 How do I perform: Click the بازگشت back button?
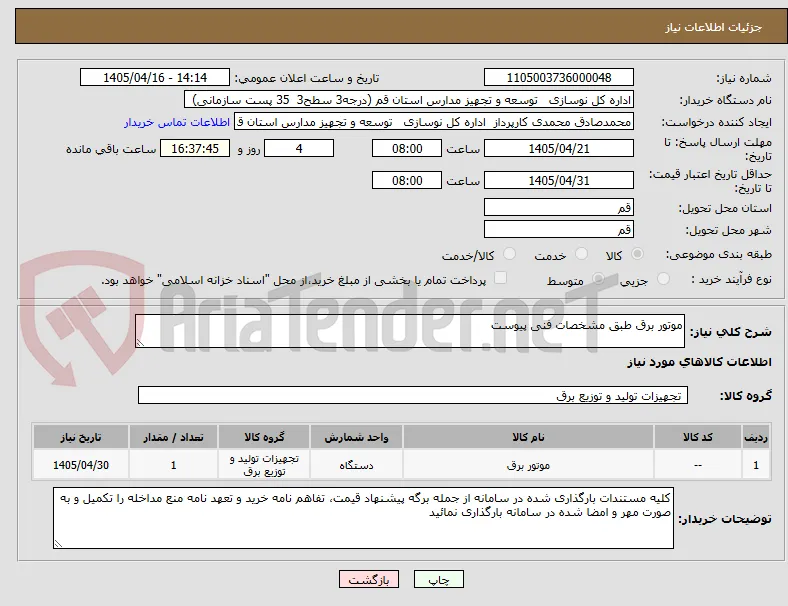369,579
